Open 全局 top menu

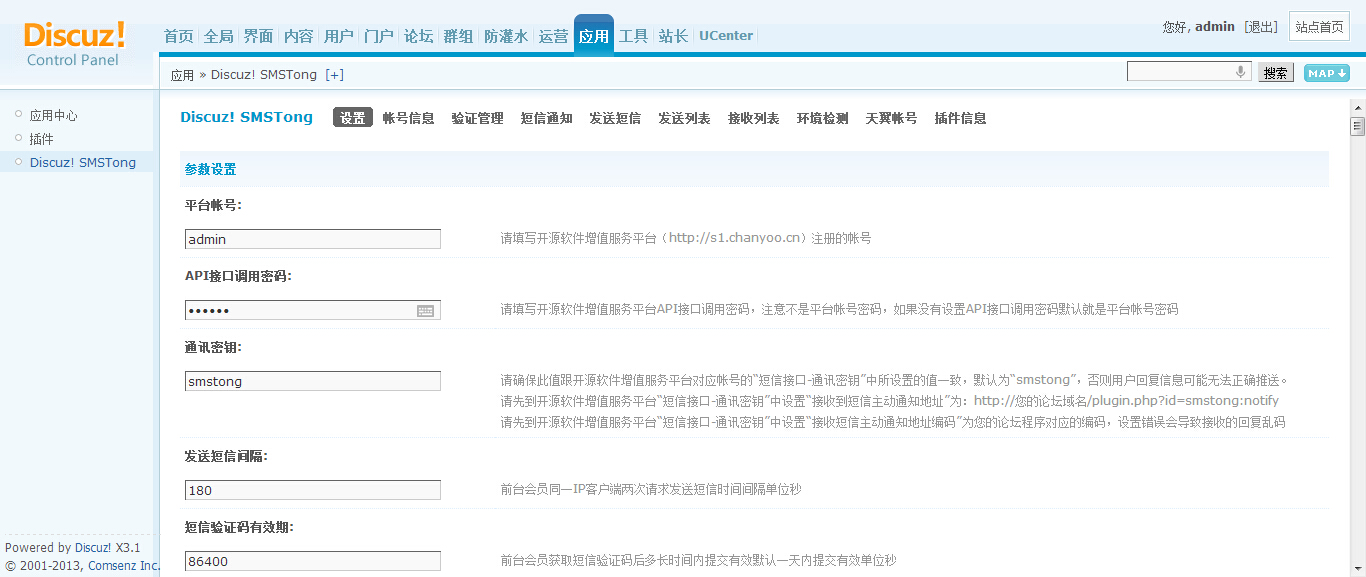tap(218, 36)
